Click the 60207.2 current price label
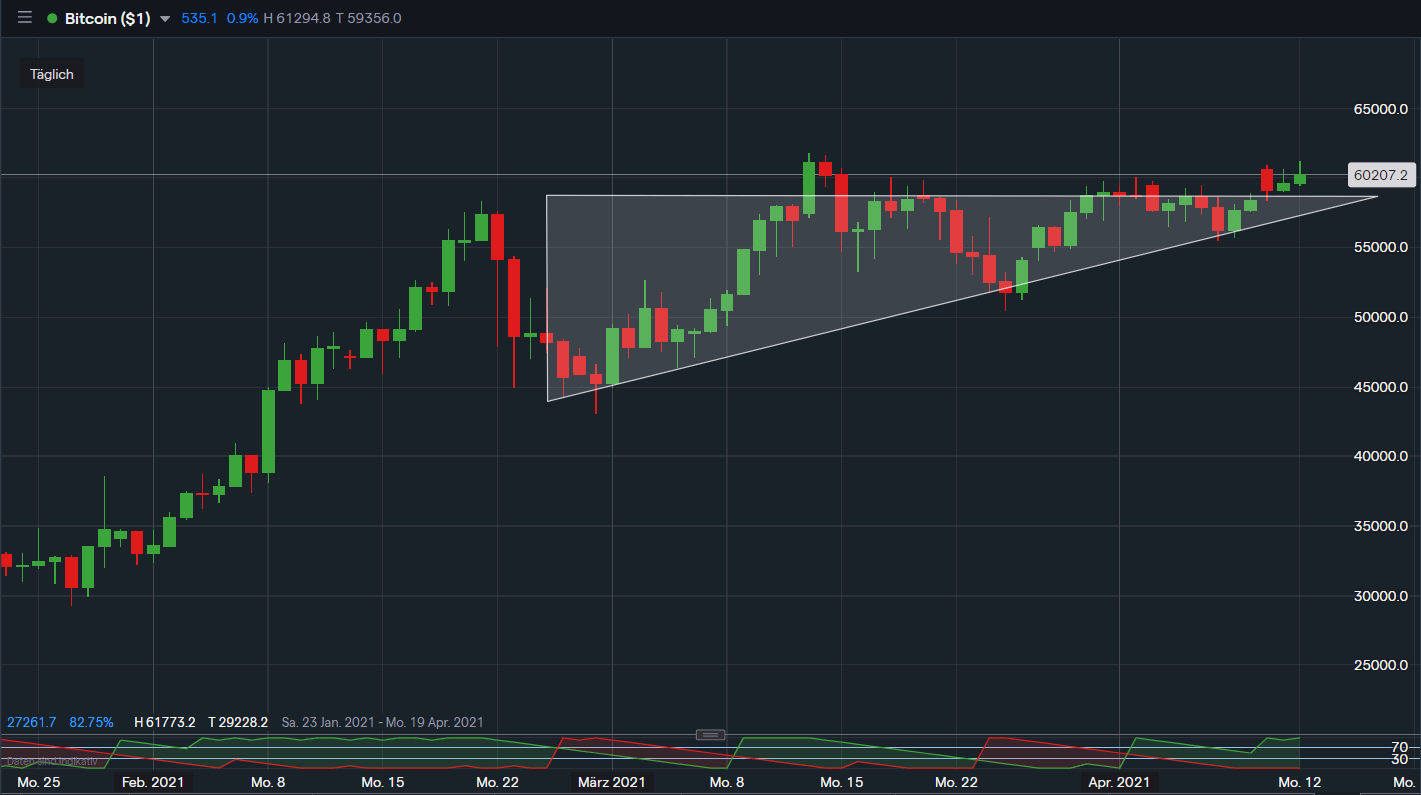 point(1379,175)
